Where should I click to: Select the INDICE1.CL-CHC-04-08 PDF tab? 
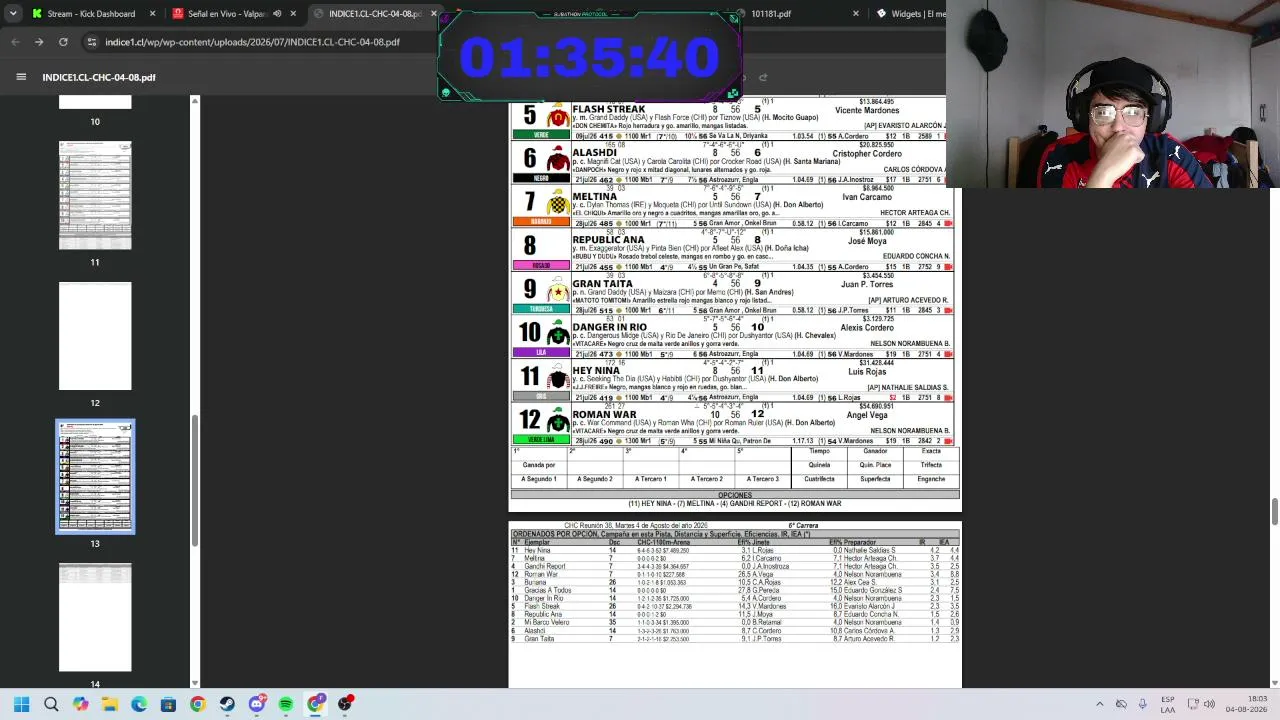[374, 14]
